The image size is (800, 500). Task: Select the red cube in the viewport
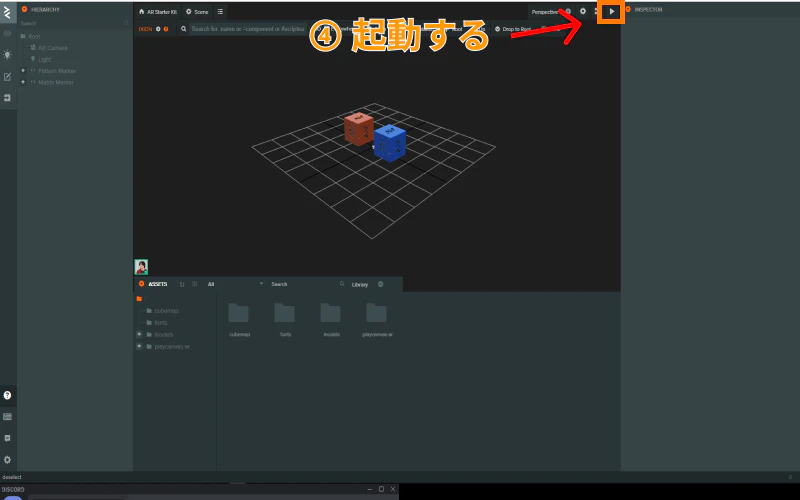click(359, 129)
